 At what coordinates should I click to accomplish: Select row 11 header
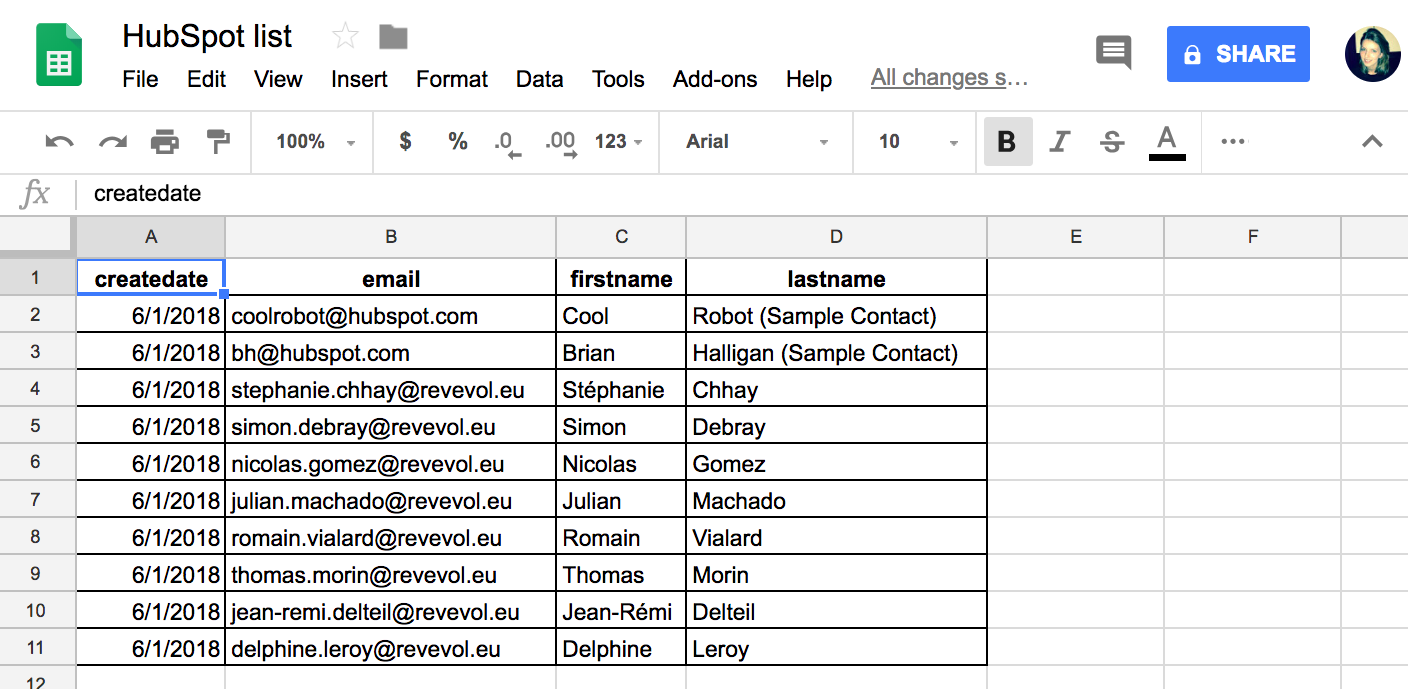(38, 648)
